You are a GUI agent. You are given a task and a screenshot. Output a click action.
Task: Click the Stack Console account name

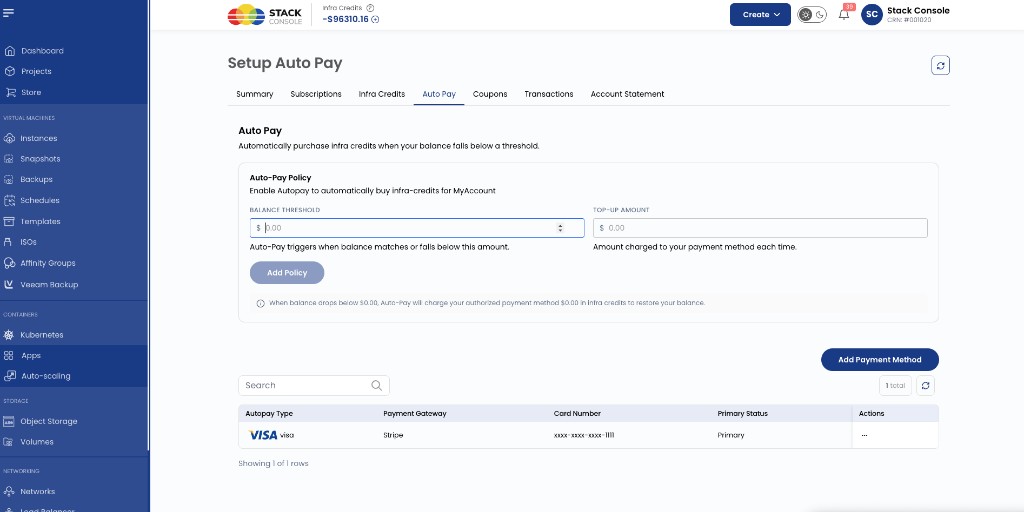[918, 10]
